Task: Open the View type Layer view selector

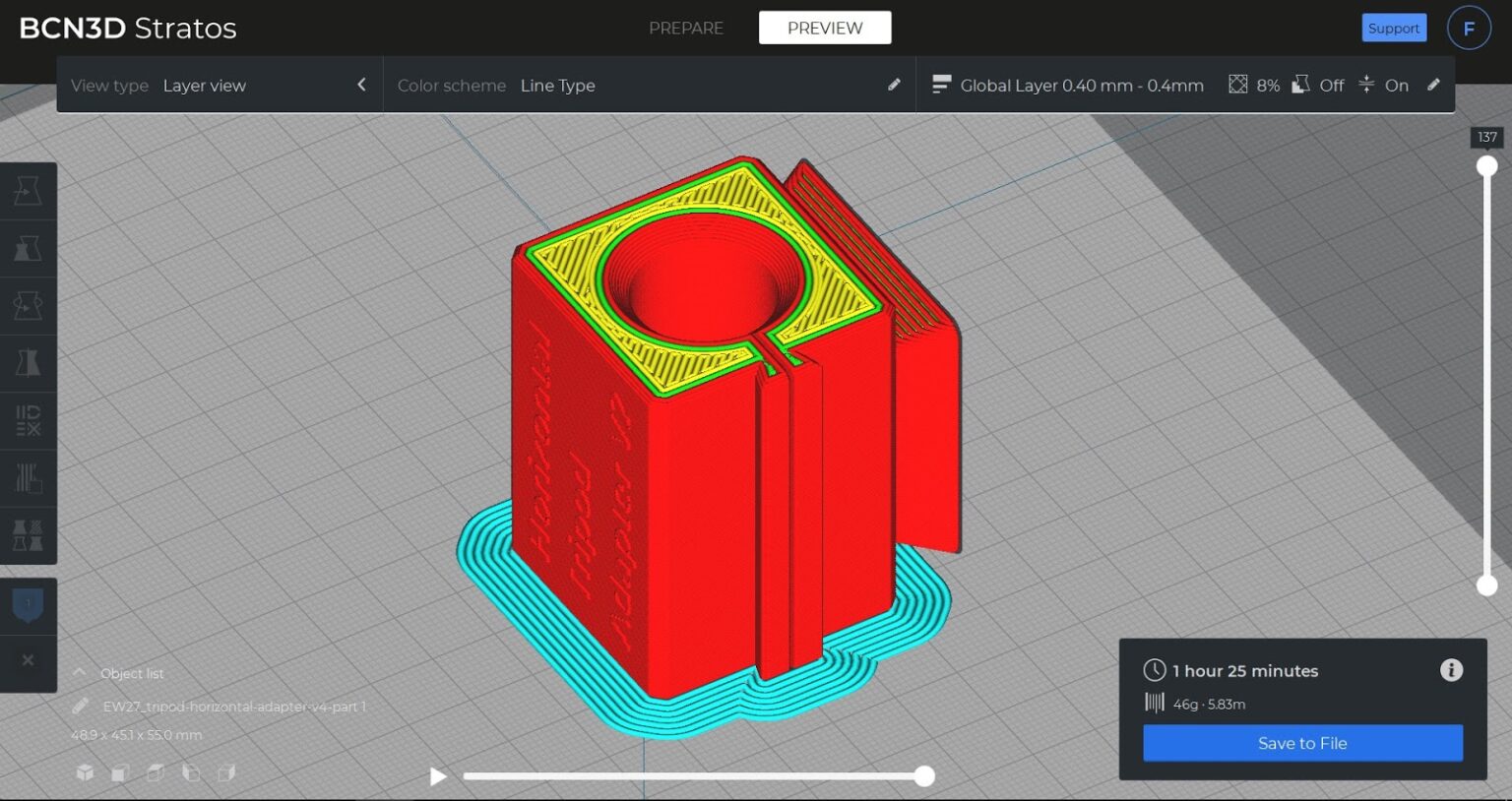Action: coord(204,85)
